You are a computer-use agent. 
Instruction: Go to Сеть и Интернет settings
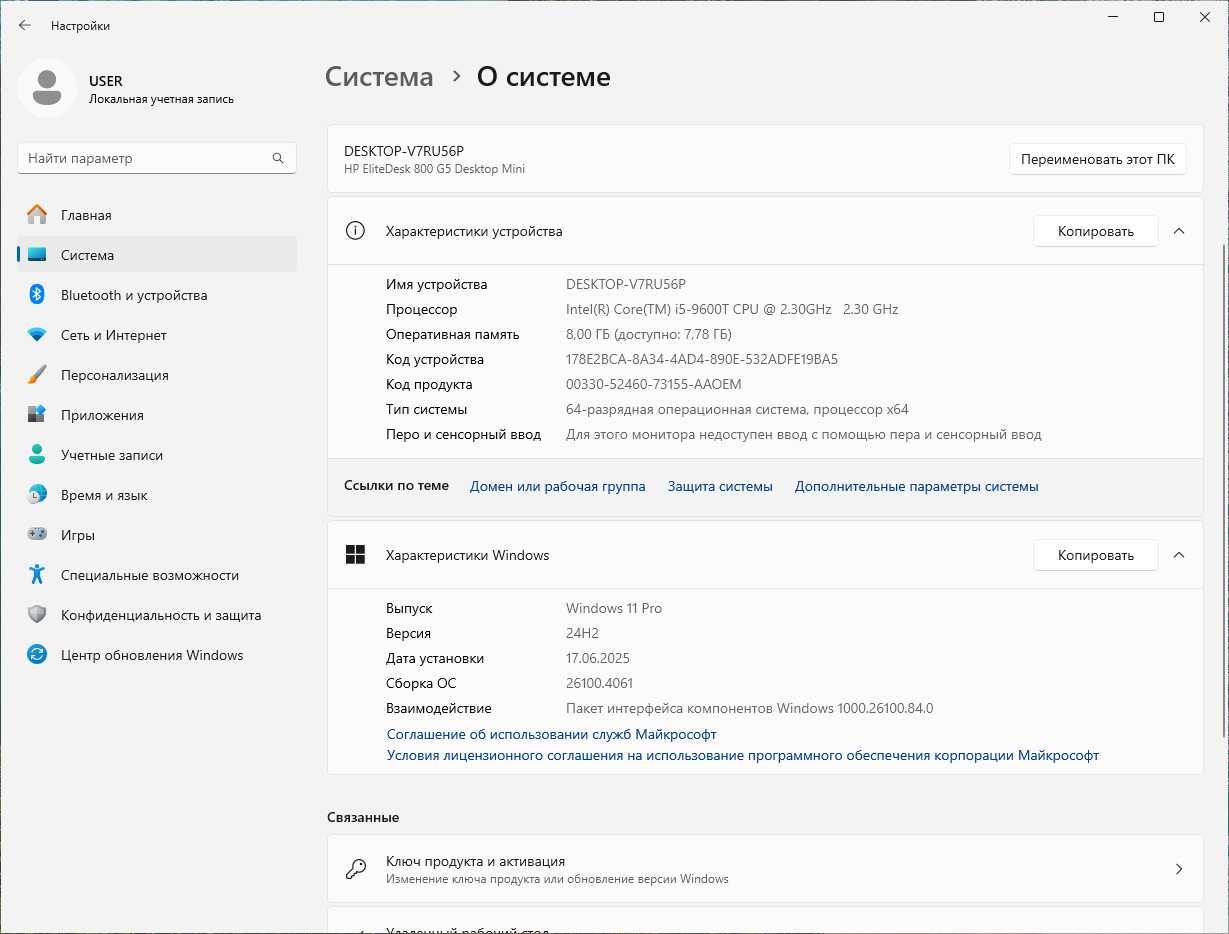157,335
